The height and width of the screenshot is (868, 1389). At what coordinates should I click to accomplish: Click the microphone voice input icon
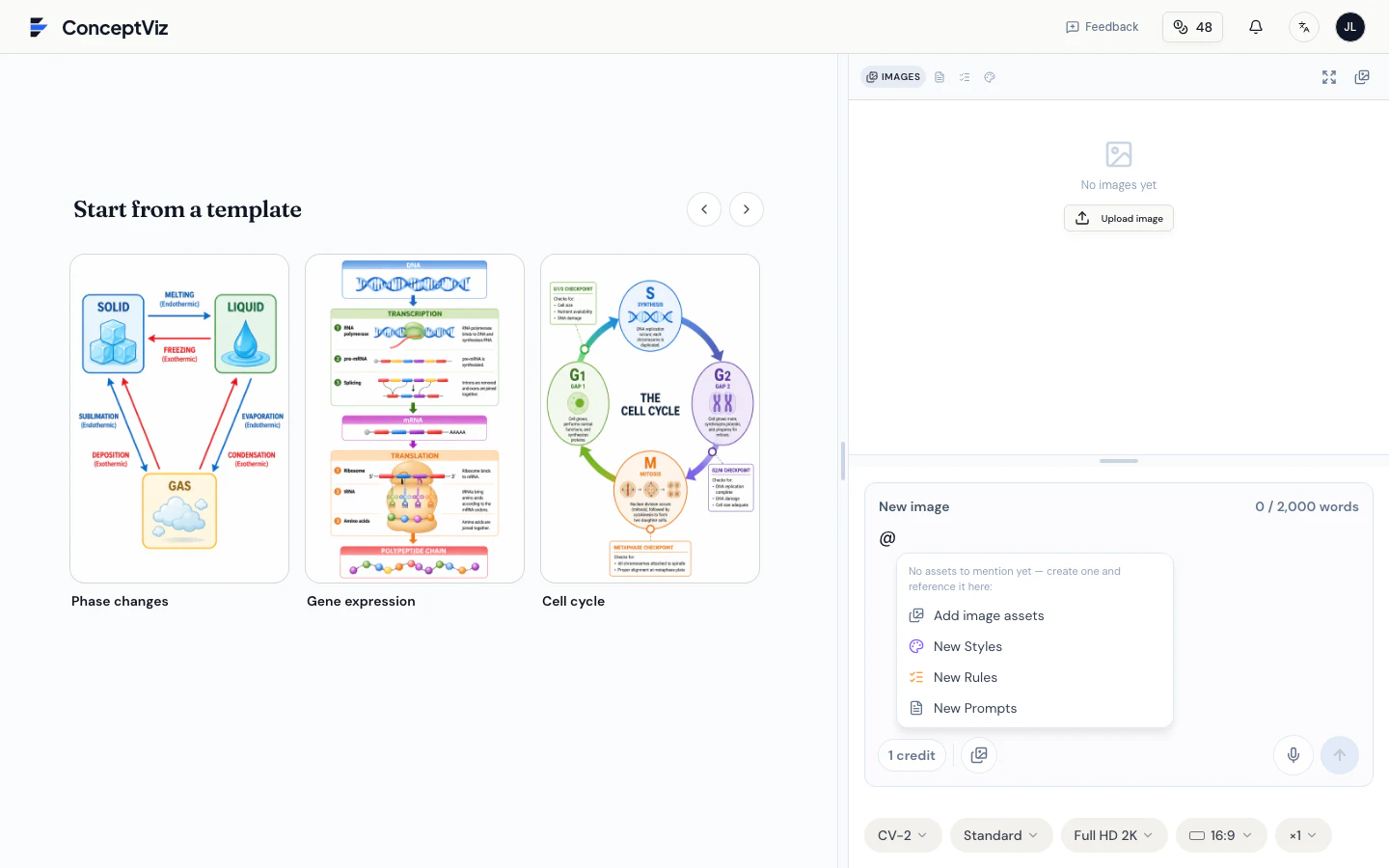coord(1294,755)
